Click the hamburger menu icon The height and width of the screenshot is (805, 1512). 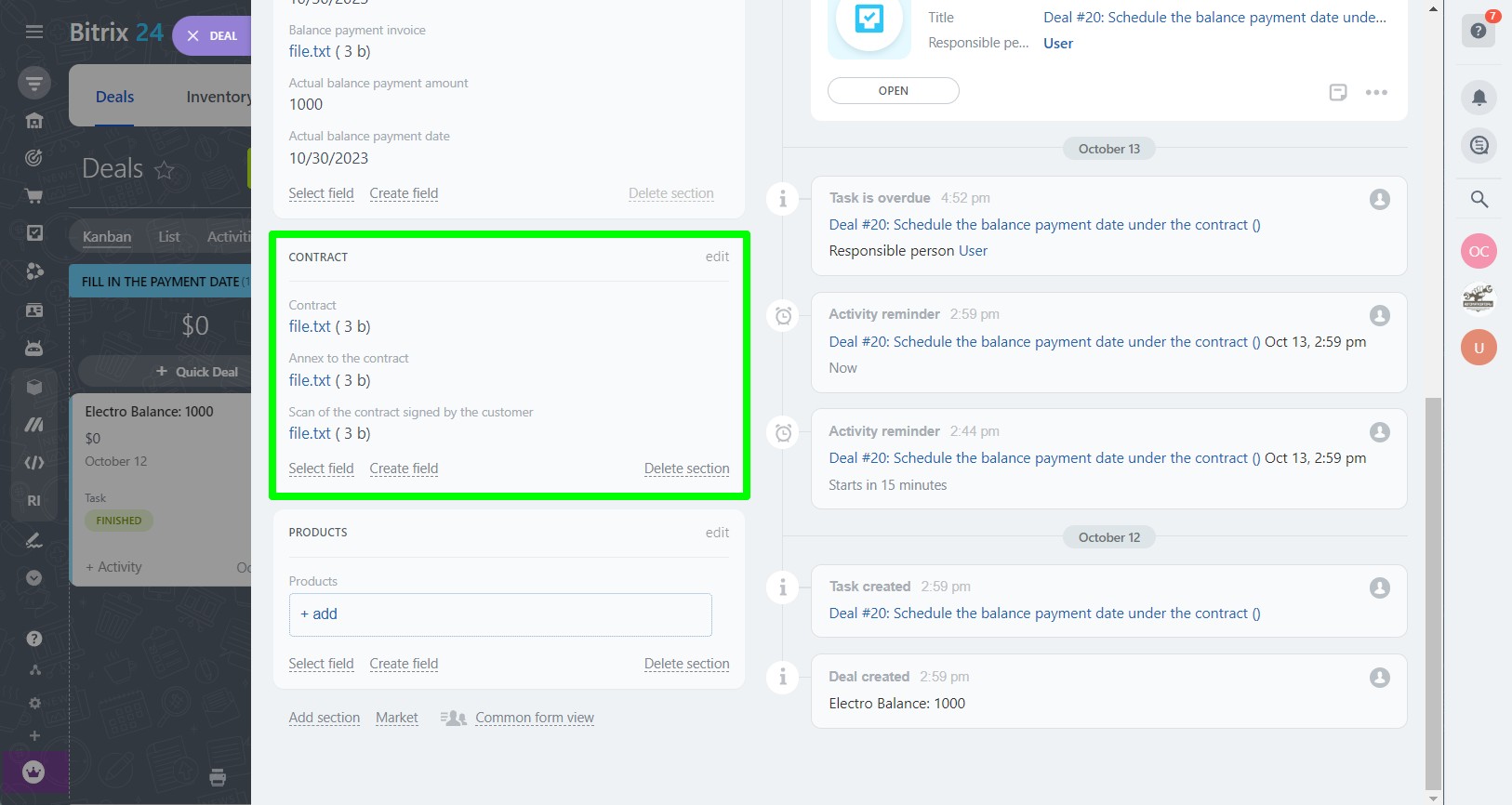[34, 32]
